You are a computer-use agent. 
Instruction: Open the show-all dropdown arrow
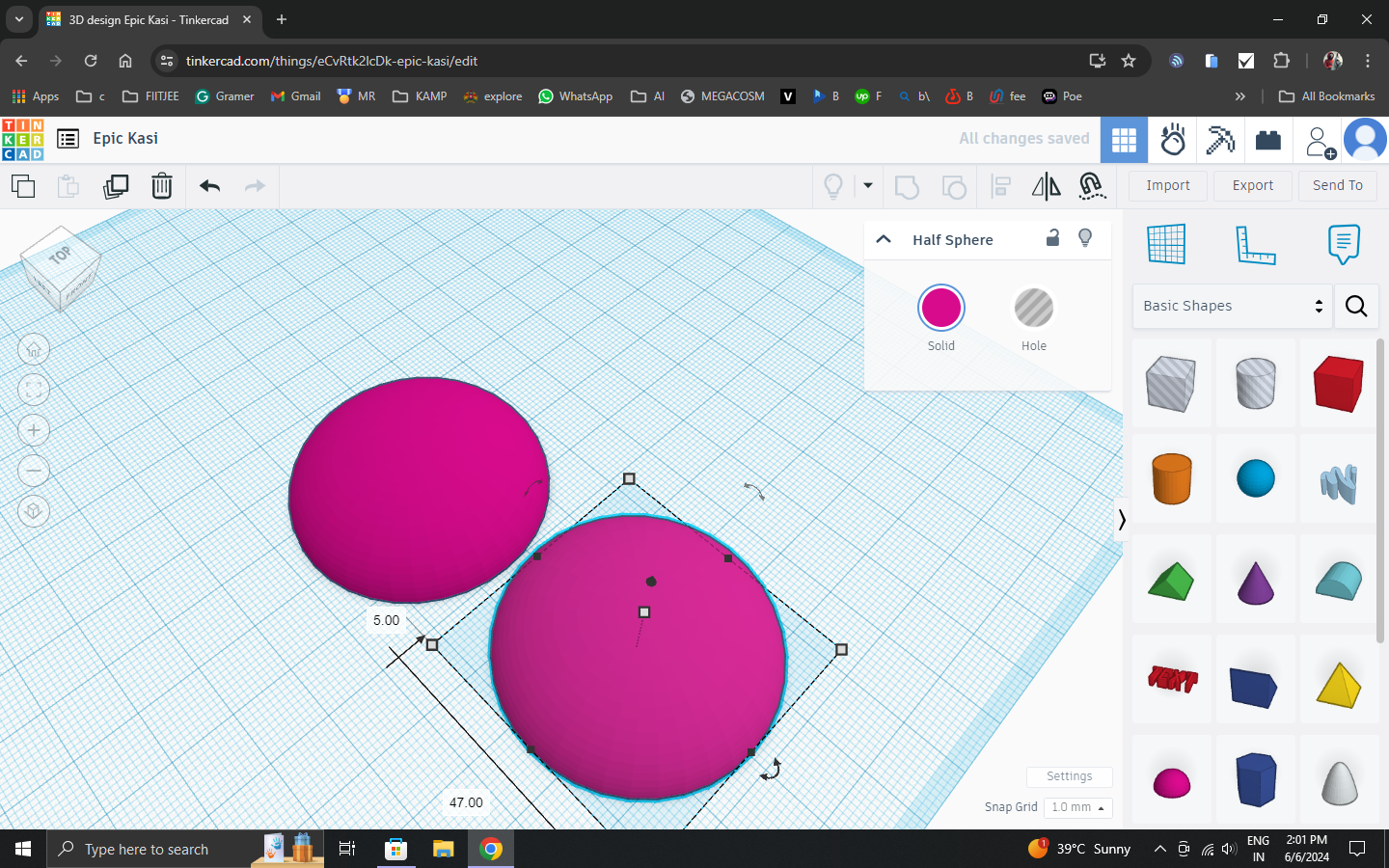[867, 186]
